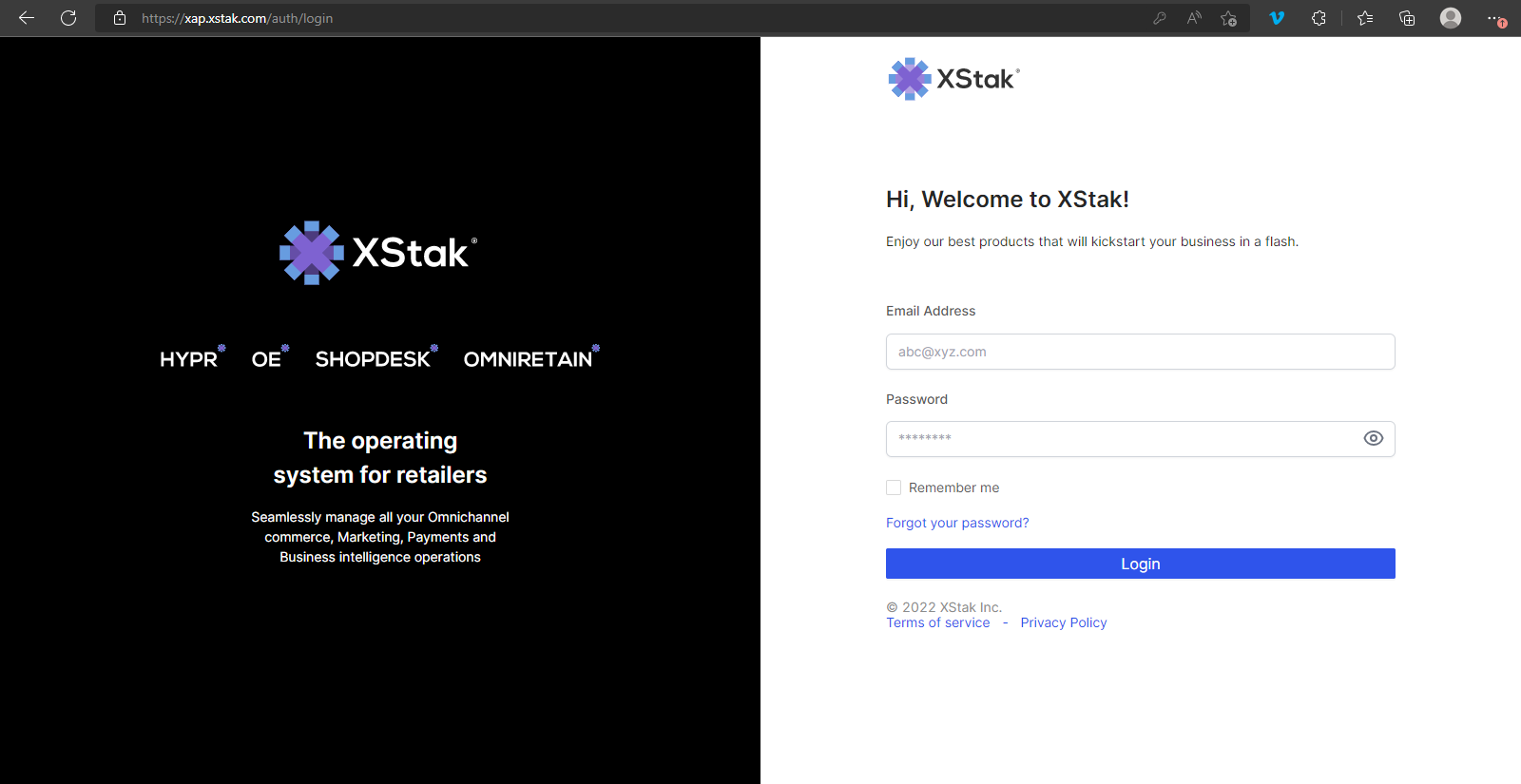The width and height of the screenshot is (1521, 784).
Task: Check the Remember me checkbox
Action: coord(894,488)
